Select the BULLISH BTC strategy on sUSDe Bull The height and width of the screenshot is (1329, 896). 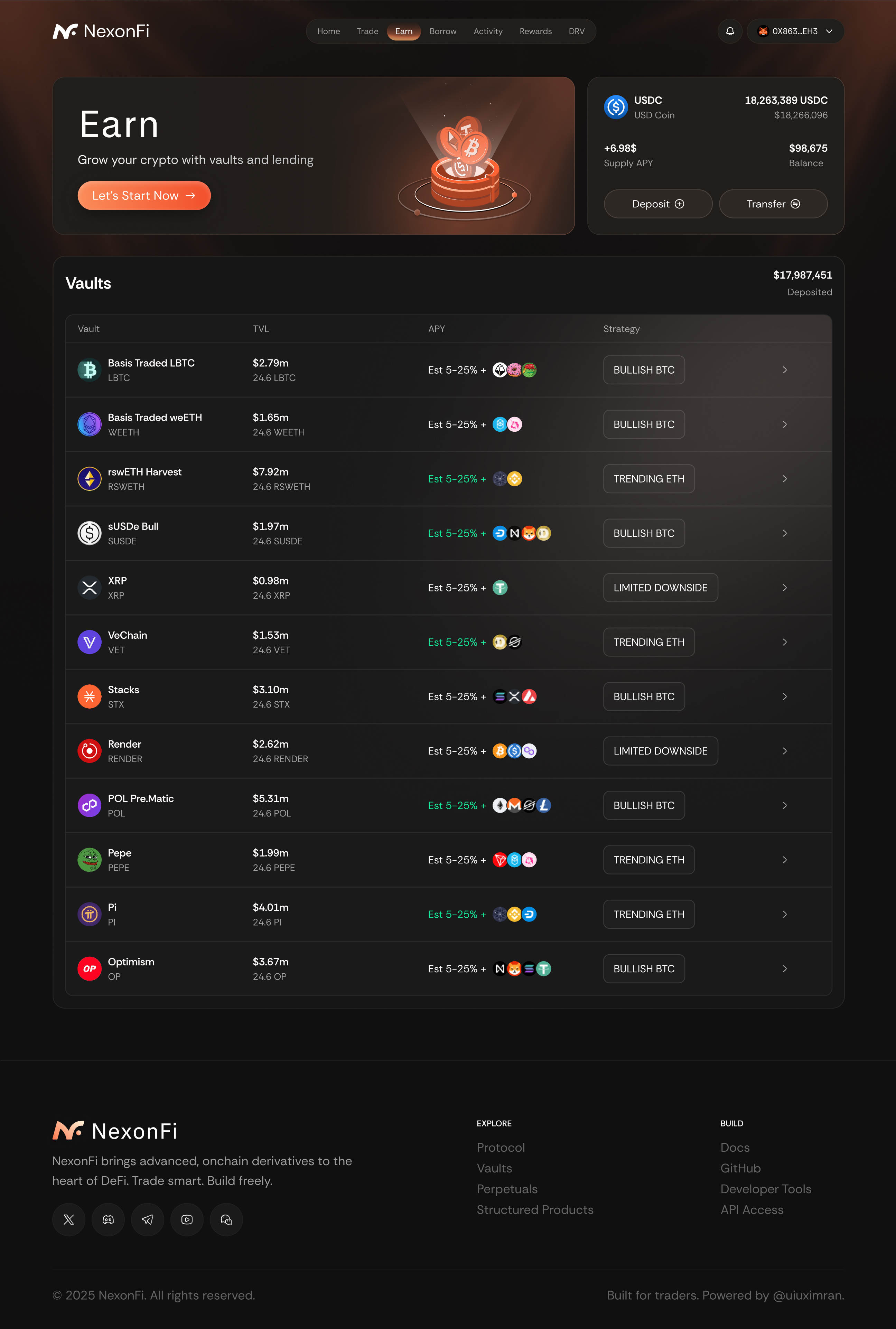[643, 533]
